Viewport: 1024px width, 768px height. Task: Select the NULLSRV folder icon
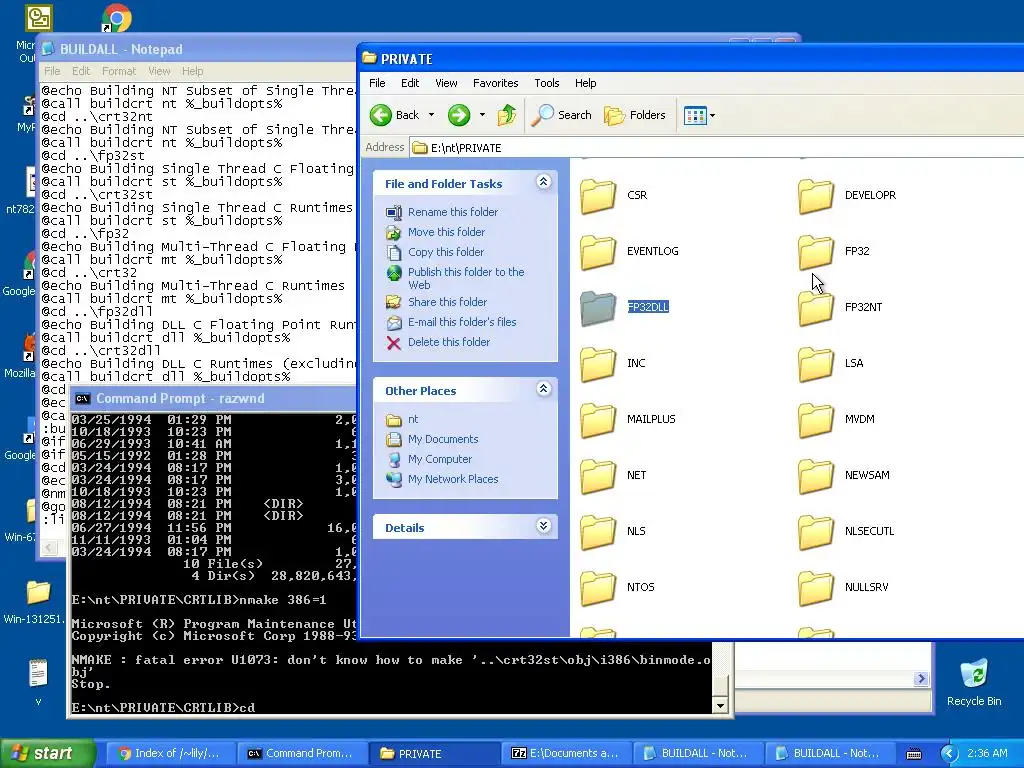coord(816,588)
